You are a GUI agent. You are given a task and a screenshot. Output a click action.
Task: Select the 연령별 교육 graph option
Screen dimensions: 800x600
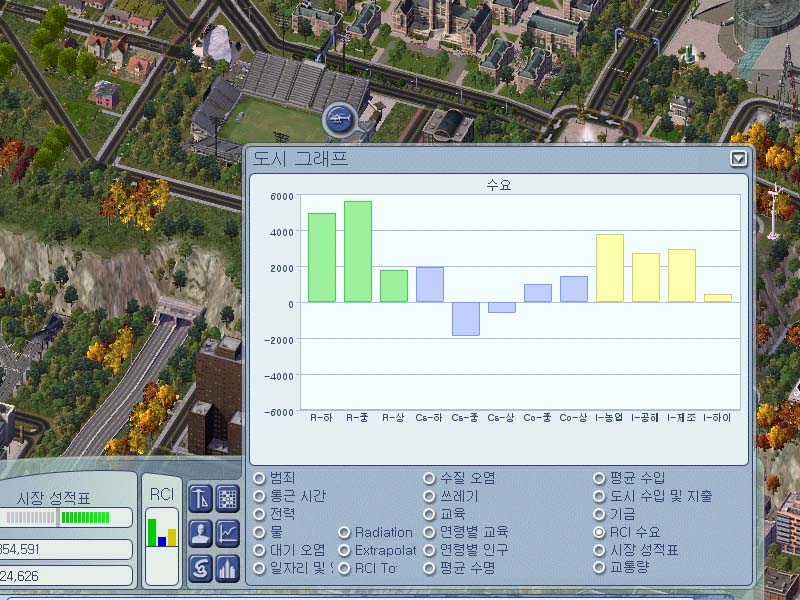[429, 532]
